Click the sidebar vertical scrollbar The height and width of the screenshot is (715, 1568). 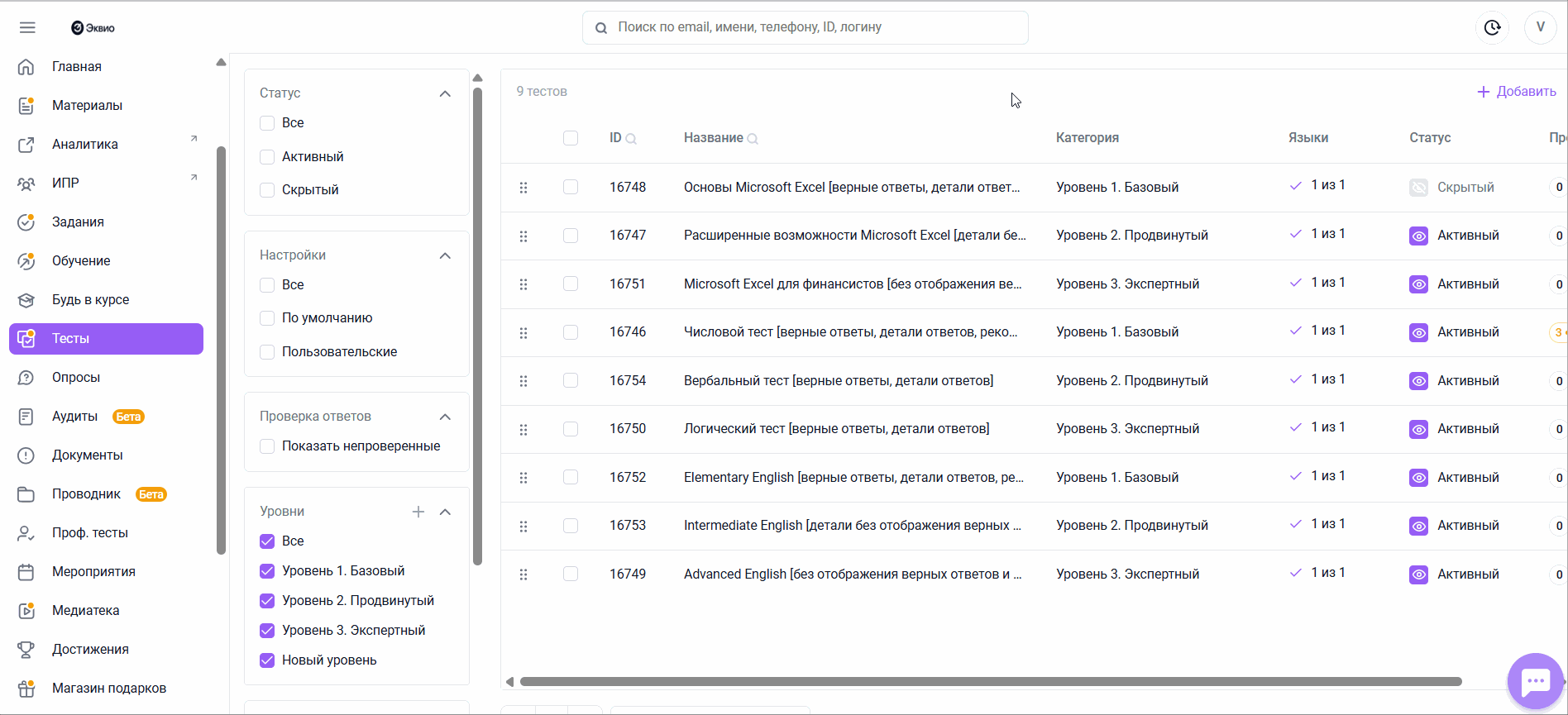(x=221, y=350)
